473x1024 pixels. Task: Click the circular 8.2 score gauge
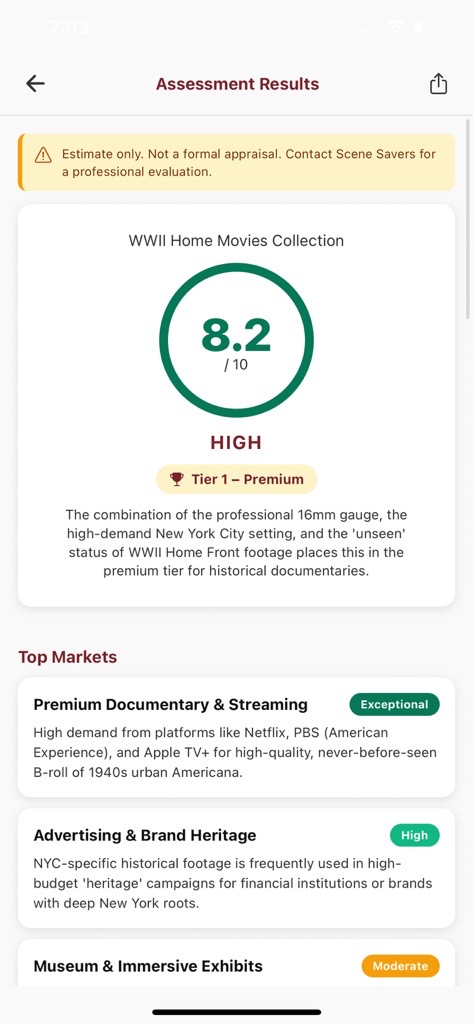[236, 340]
